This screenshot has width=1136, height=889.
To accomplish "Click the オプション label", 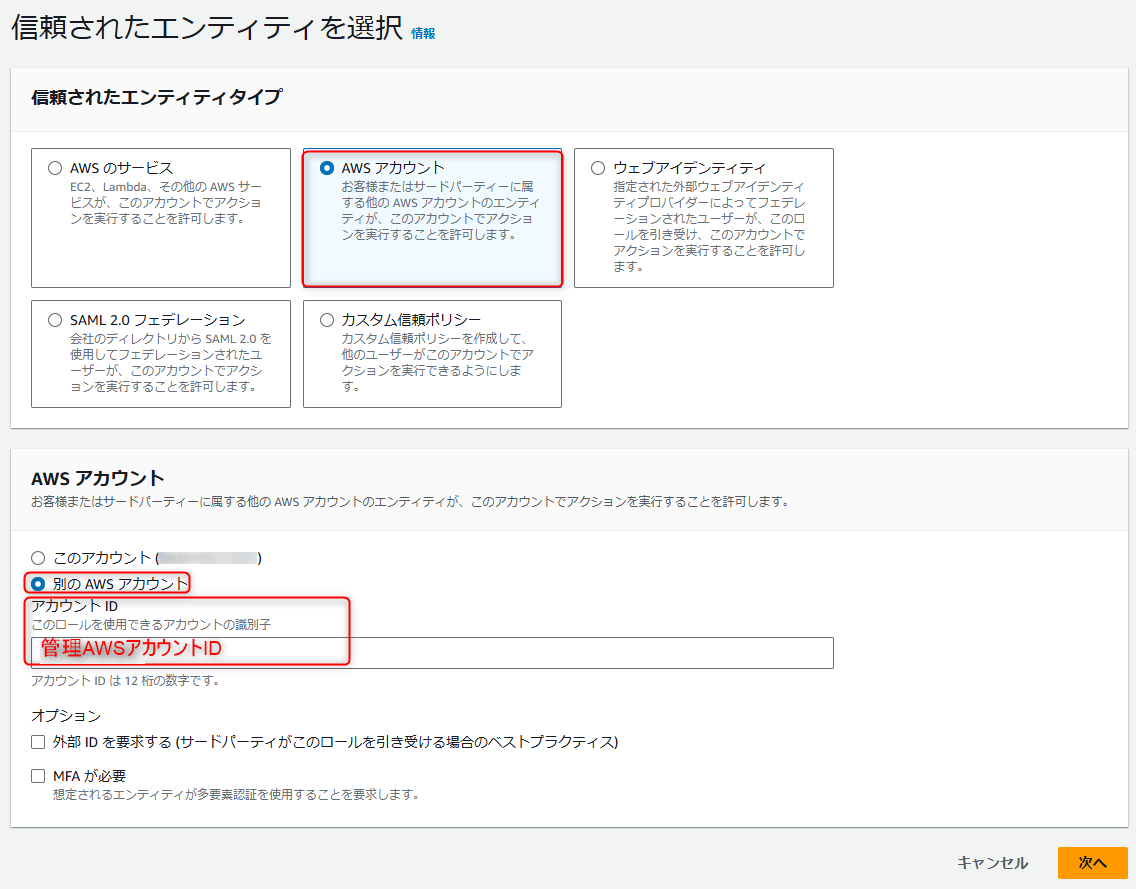I will click(66, 716).
